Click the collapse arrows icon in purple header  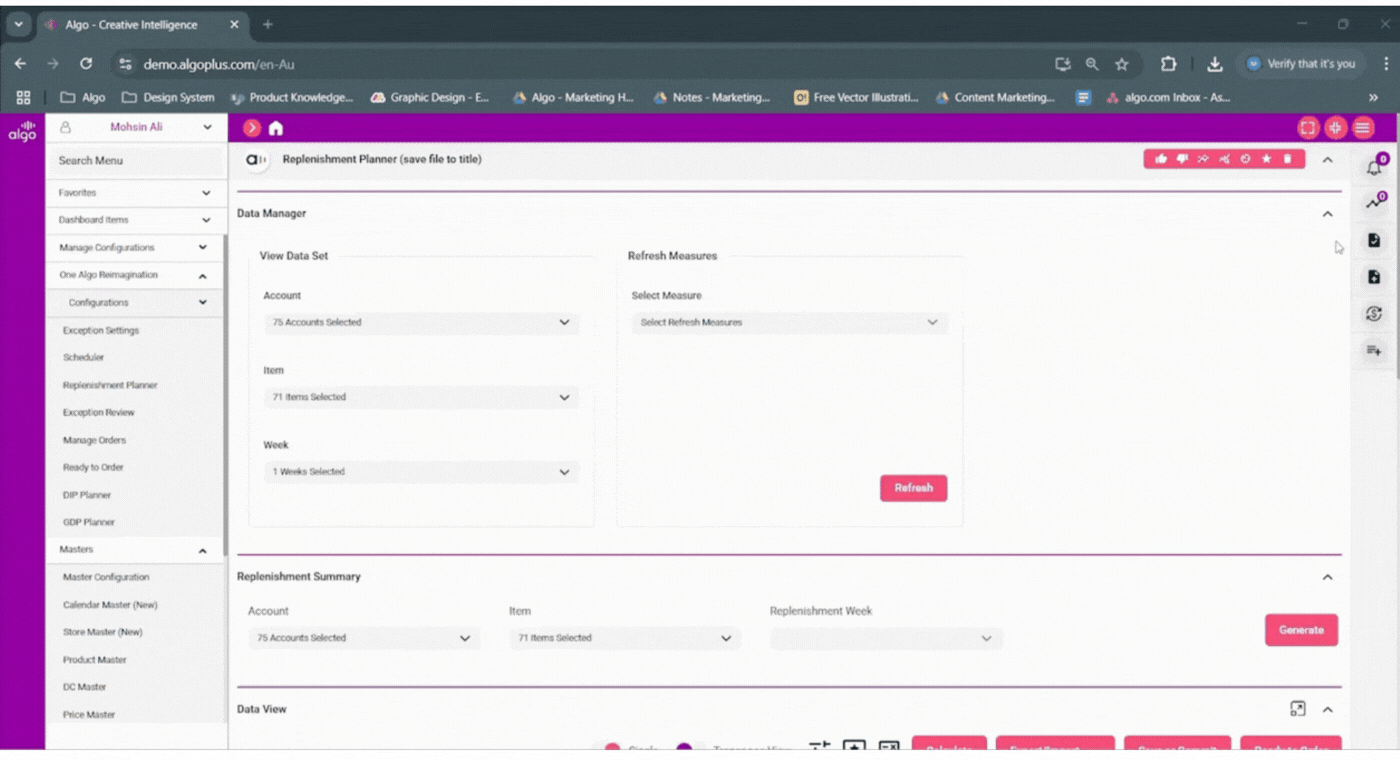click(1335, 128)
